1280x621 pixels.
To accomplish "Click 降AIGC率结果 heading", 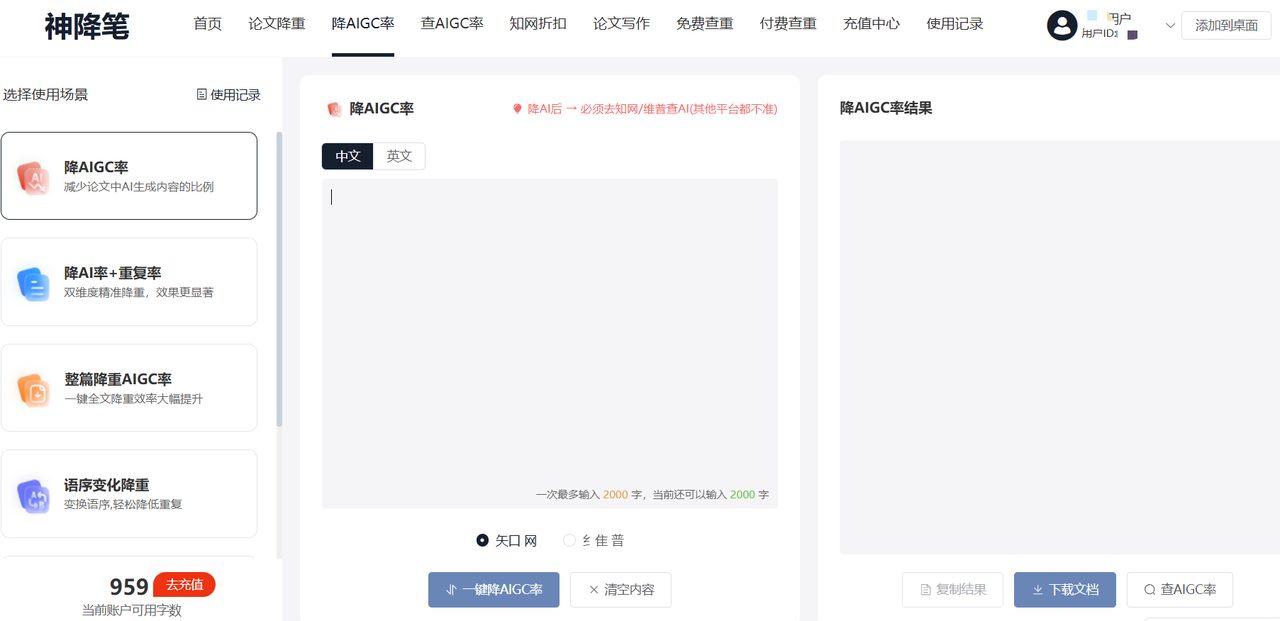I will [x=886, y=108].
